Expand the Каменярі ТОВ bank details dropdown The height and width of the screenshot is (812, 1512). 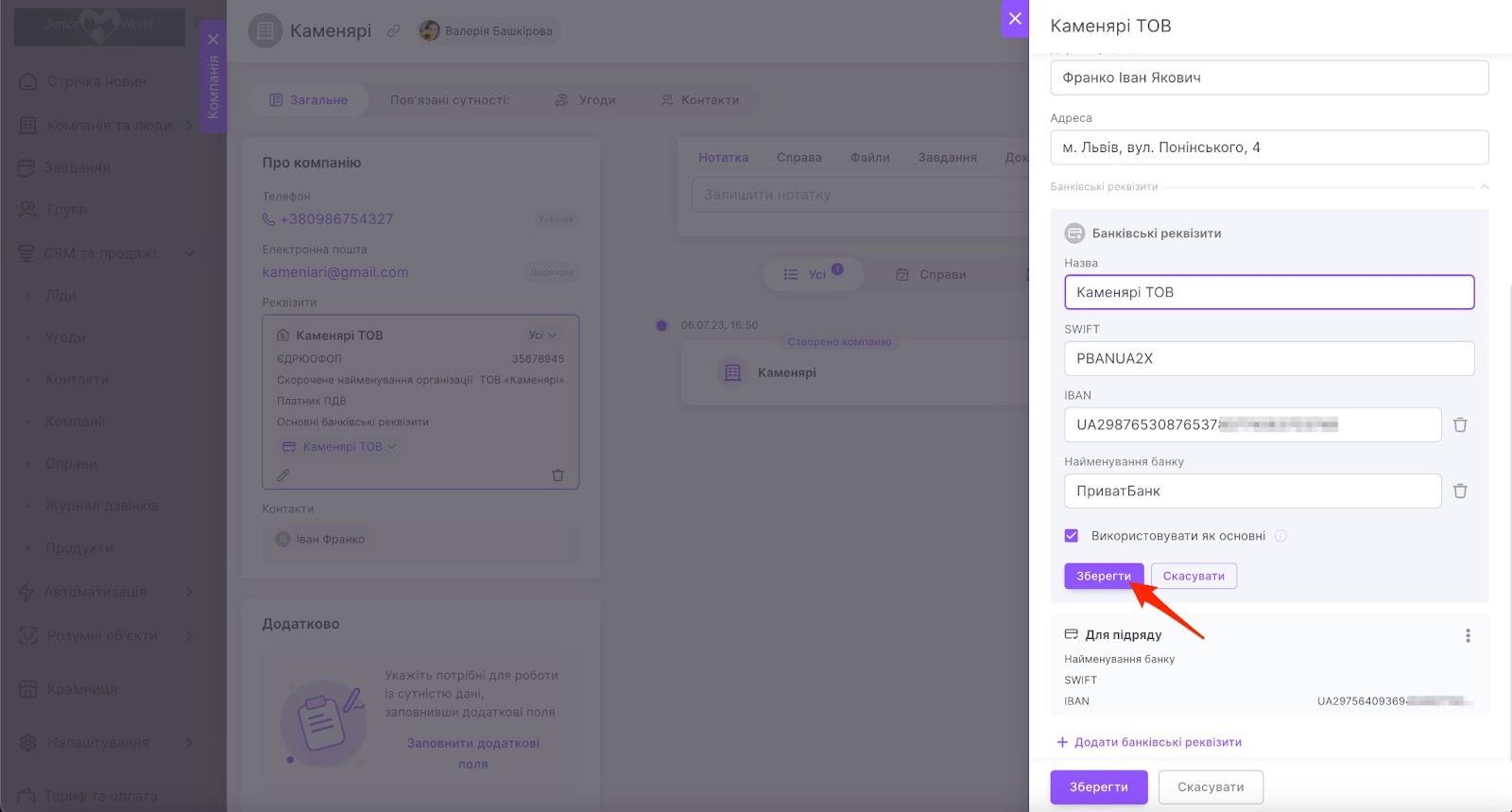tap(339, 446)
